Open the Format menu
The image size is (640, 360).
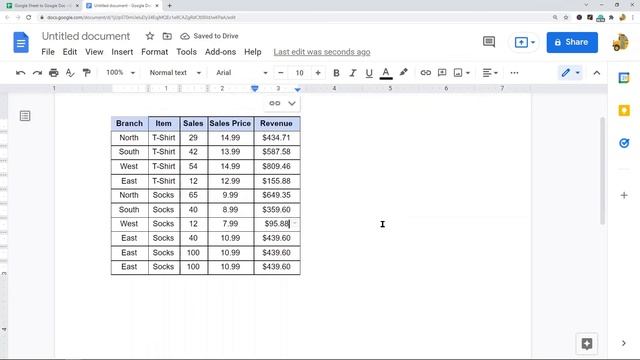click(x=154, y=52)
